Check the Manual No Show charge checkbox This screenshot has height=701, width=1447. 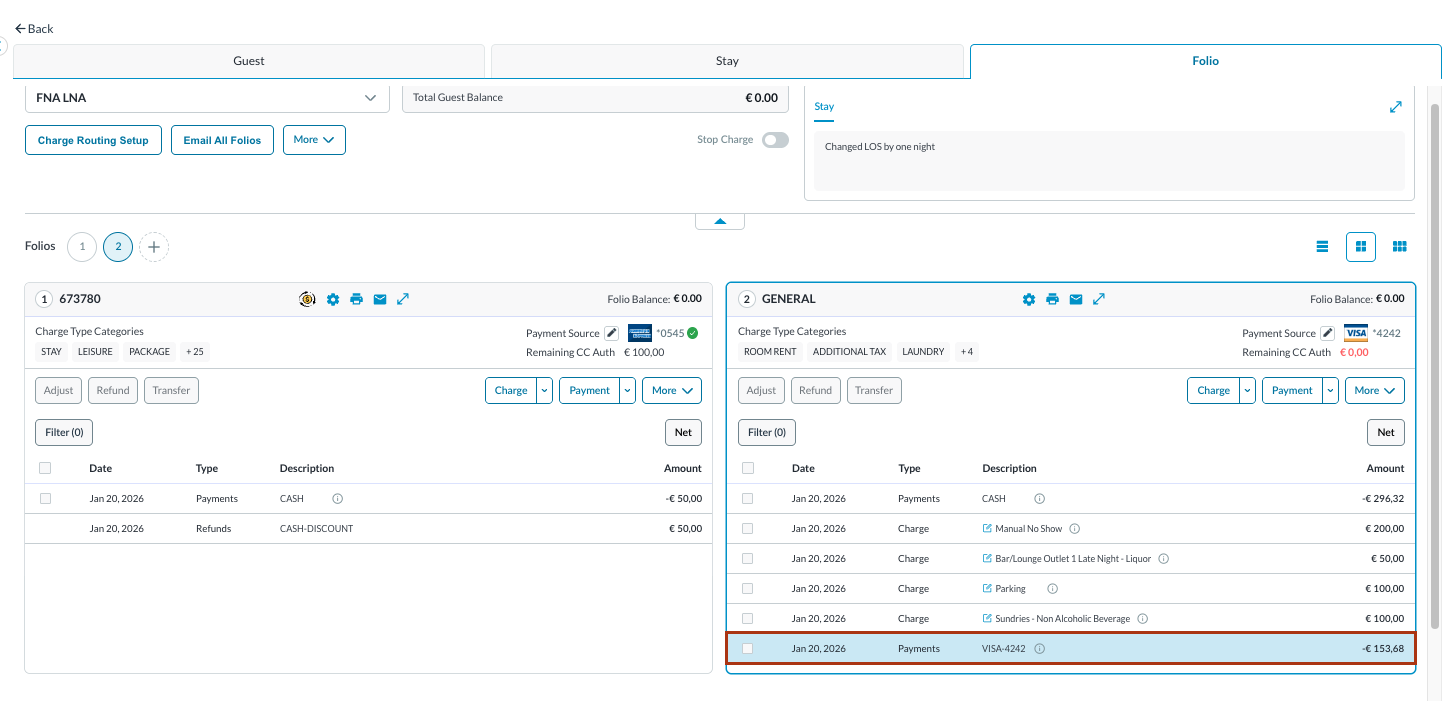(748, 529)
